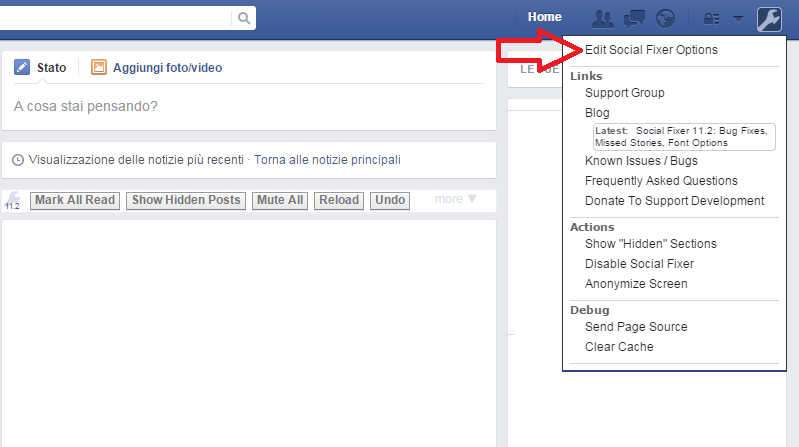Image resolution: width=799 pixels, height=447 pixels.
Task: Expand the 'more' dropdown in Social Fixer bar
Action: pos(456,199)
